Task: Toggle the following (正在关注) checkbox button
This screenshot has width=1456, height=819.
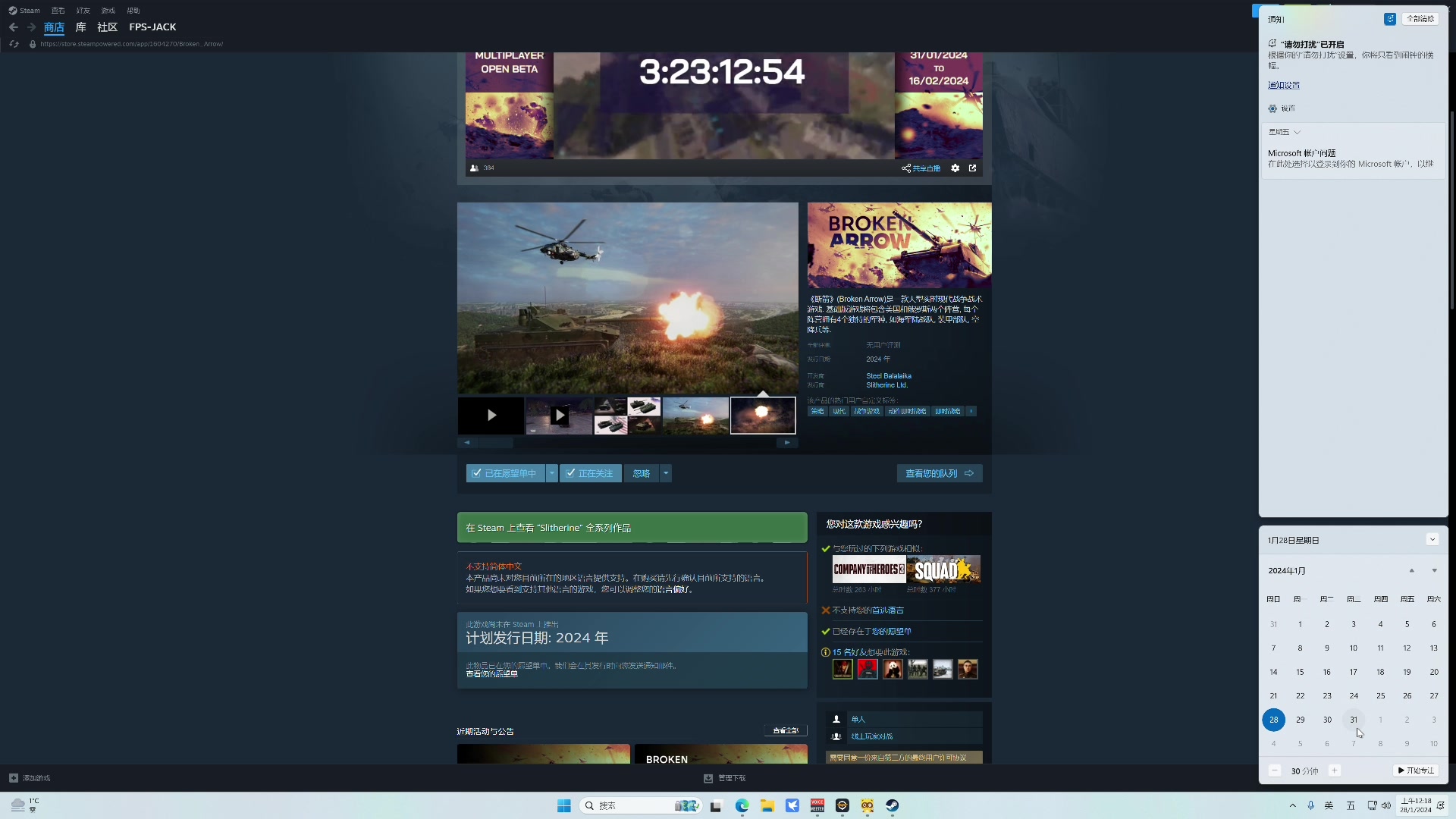Action: pyautogui.click(x=591, y=473)
